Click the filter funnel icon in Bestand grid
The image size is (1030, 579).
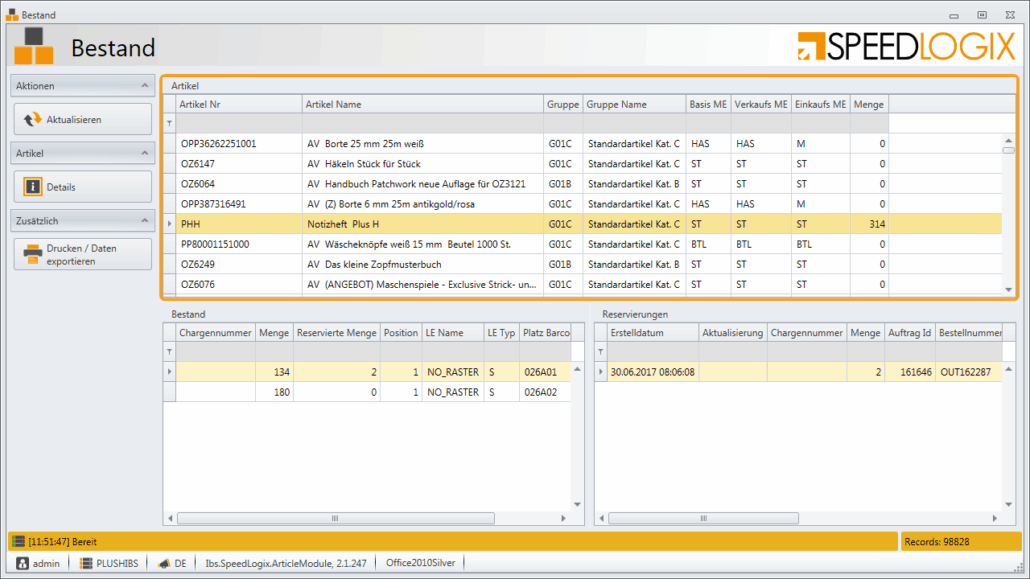(169, 352)
